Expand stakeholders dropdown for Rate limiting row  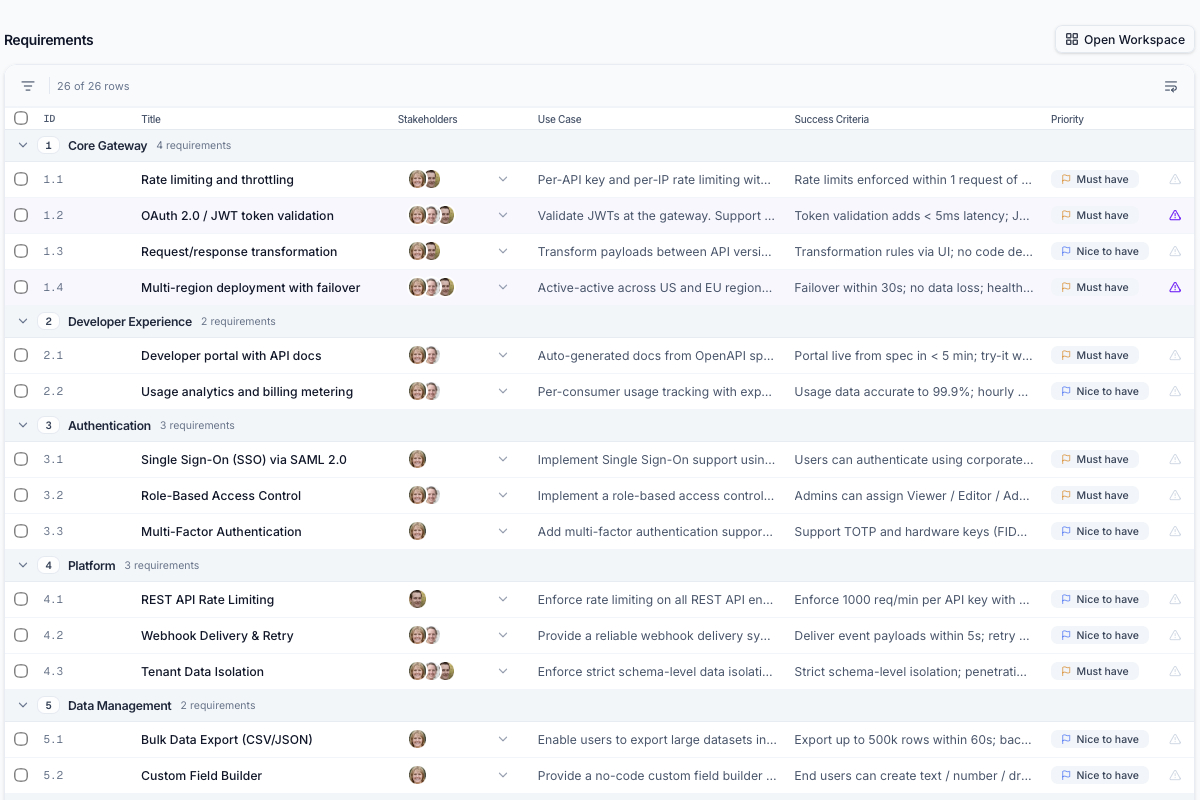pos(503,180)
